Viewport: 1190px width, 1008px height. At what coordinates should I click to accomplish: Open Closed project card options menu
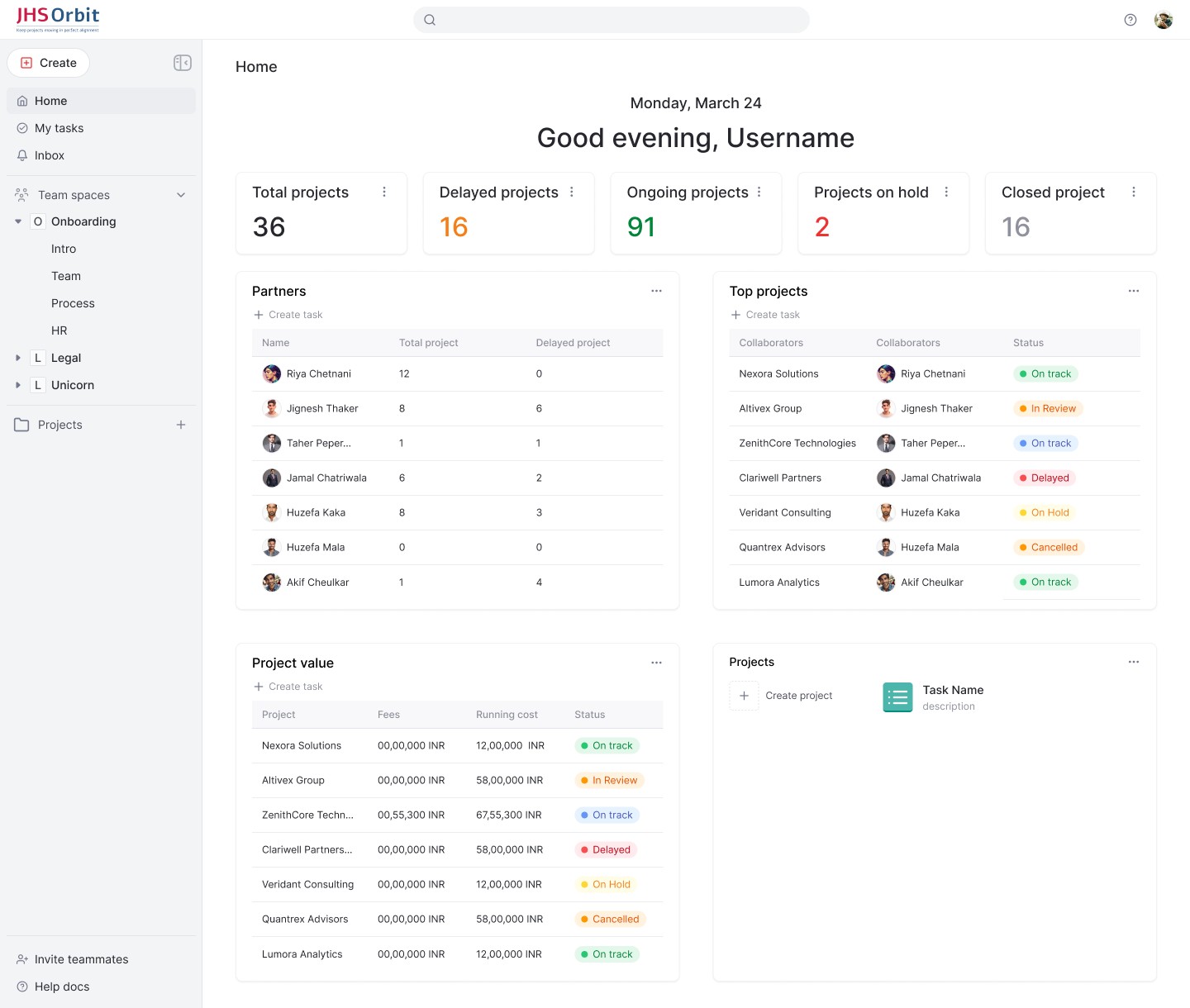click(x=1134, y=192)
